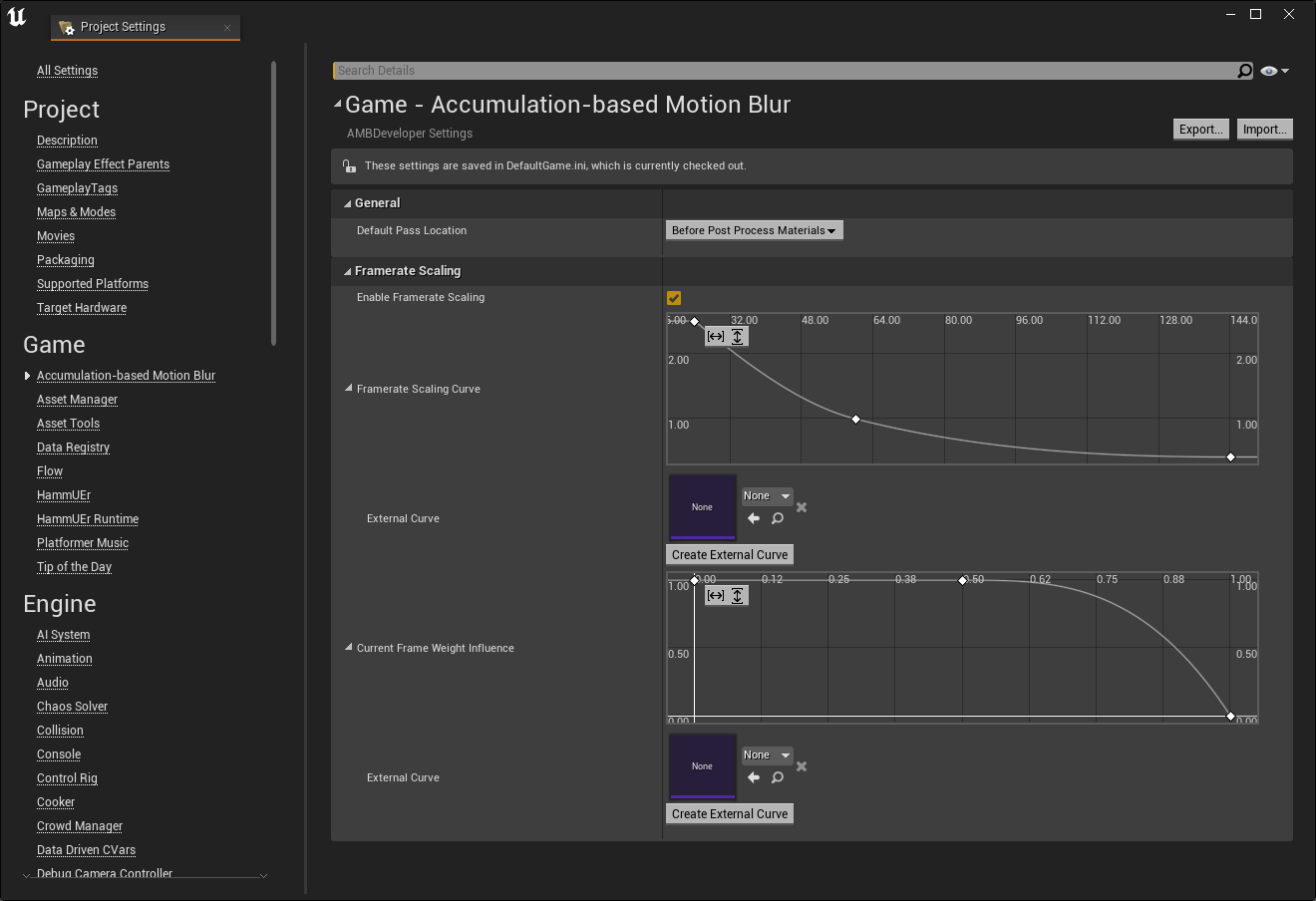Image resolution: width=1316 pixels, height=901 pixels.
Task: Open Movies settings page
Action: pos(56,236)
